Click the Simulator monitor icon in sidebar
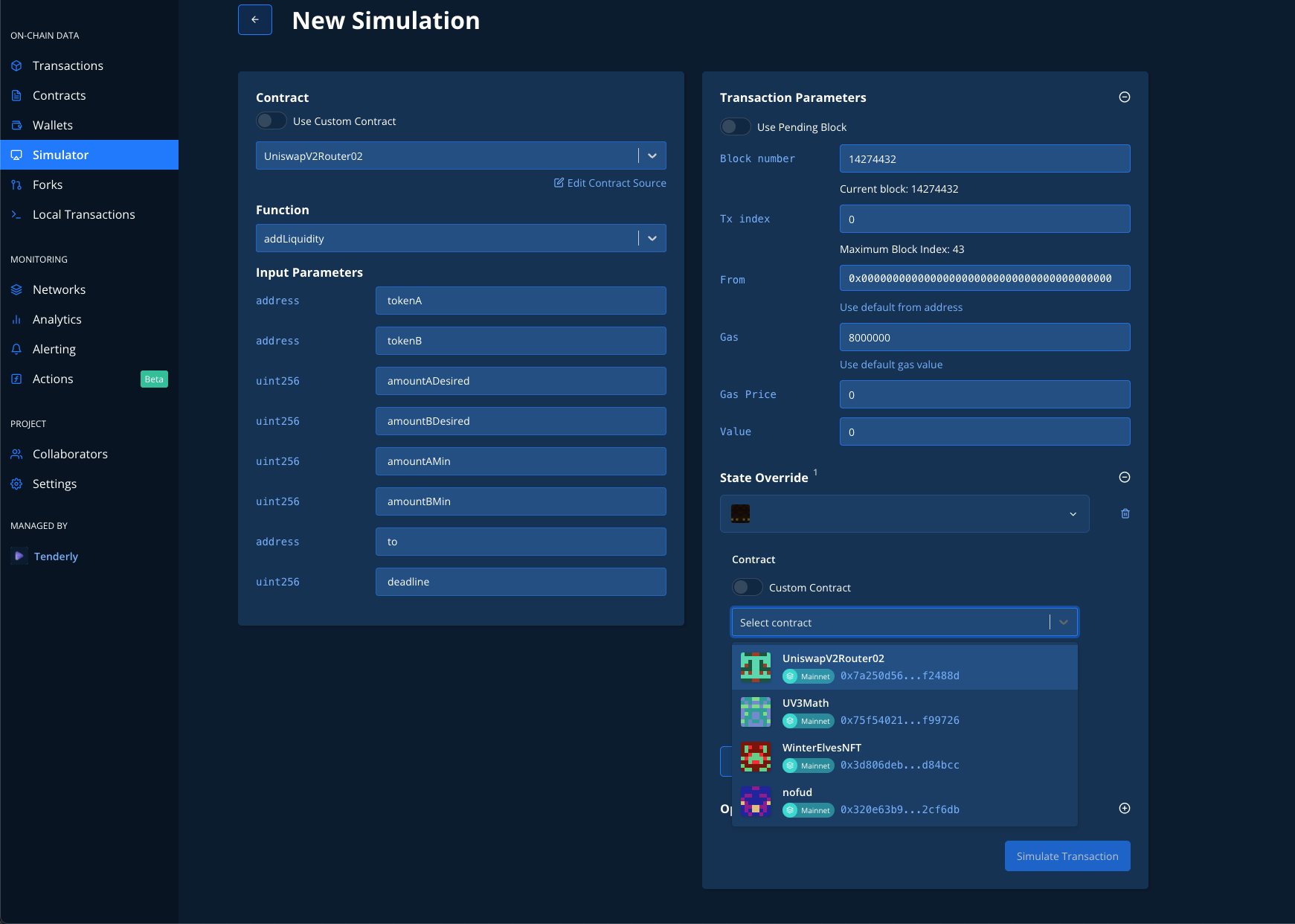 16,155
